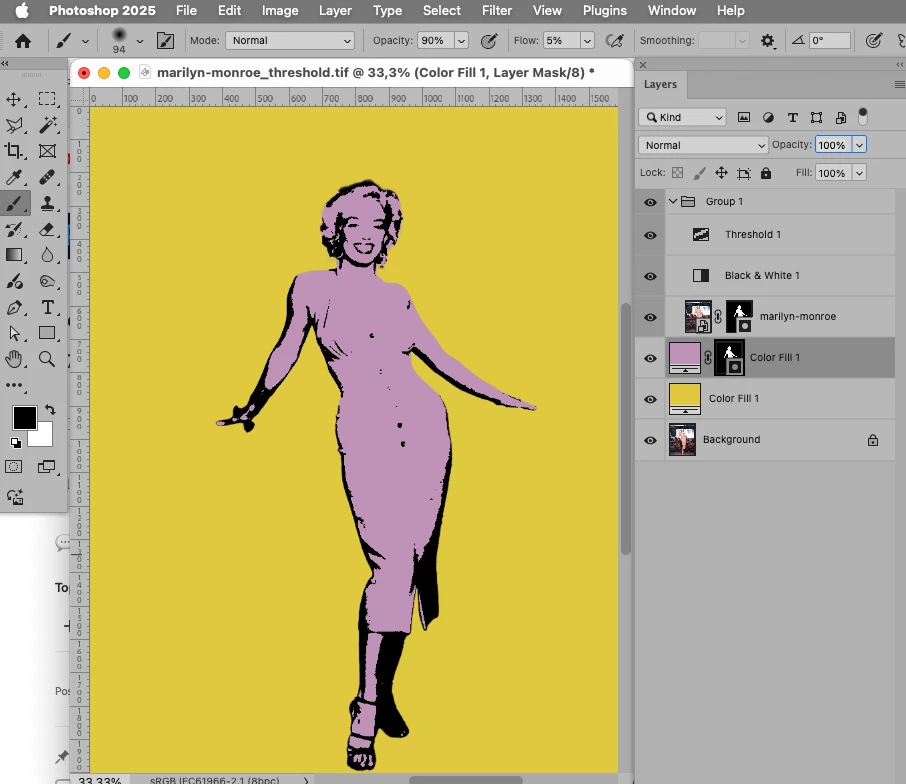Select the Zoom tool
Image resolution: width=906 pixels, height=784 pixels.
(x=47, y=359)
